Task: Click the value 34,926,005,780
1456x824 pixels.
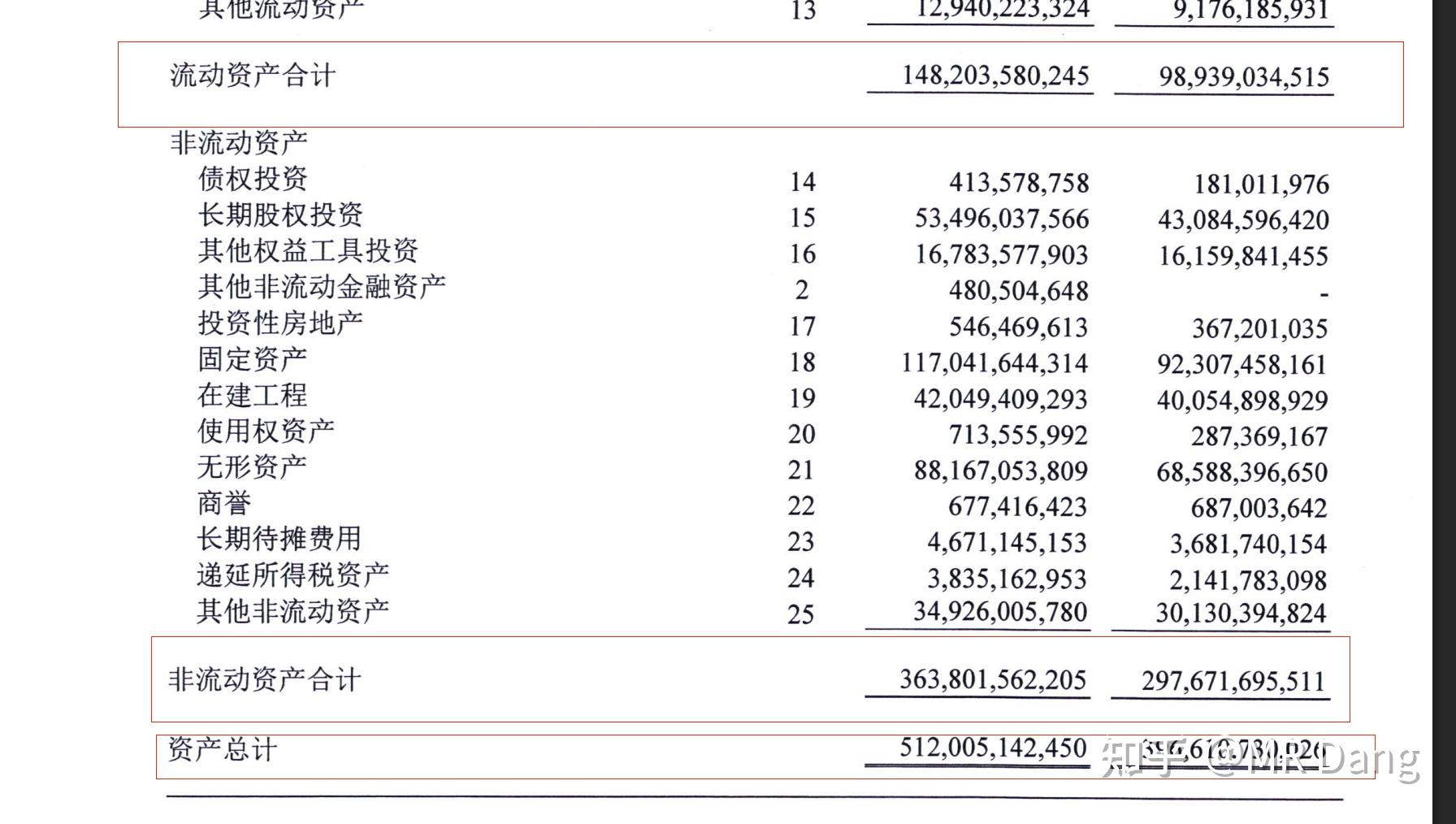Action: (x=999, y=611)
